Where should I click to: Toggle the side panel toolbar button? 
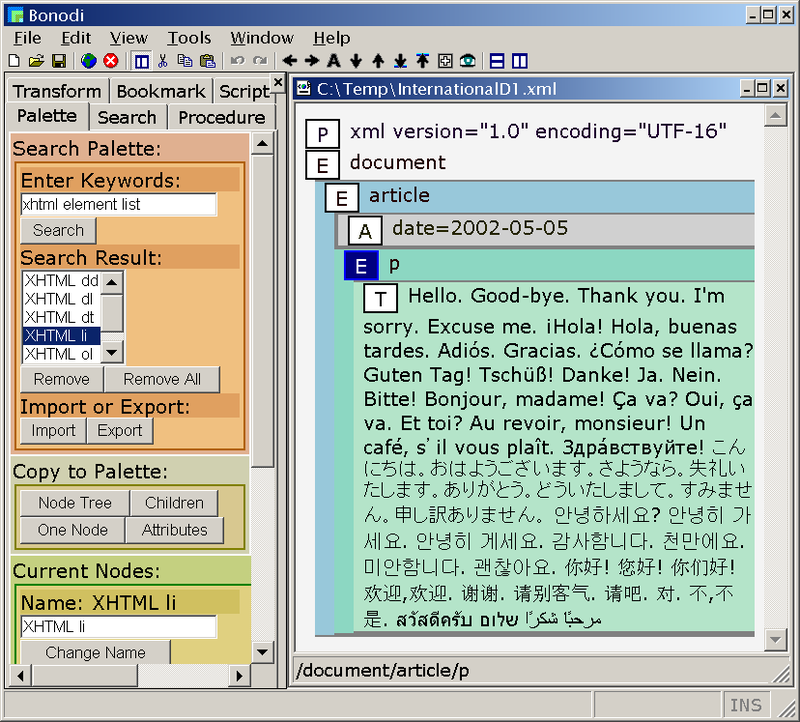tap(141, 61)
